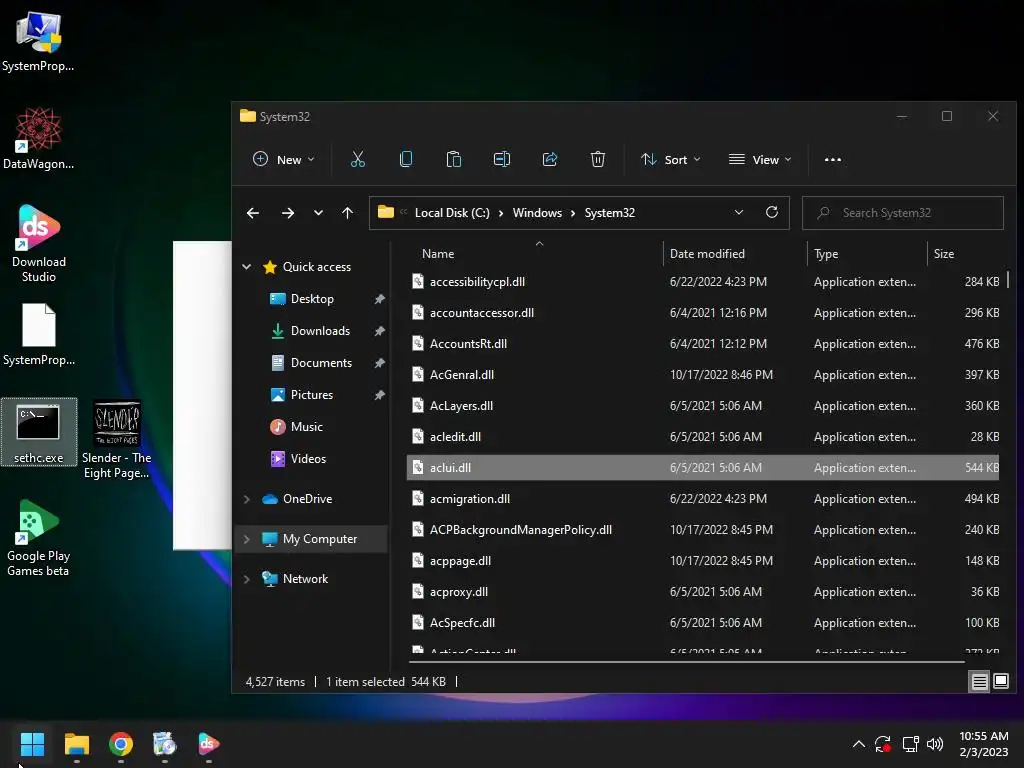Screen dimensions: 1024x768
Task: Open Download Studio taskbar icon
Action: coord(208,744)
